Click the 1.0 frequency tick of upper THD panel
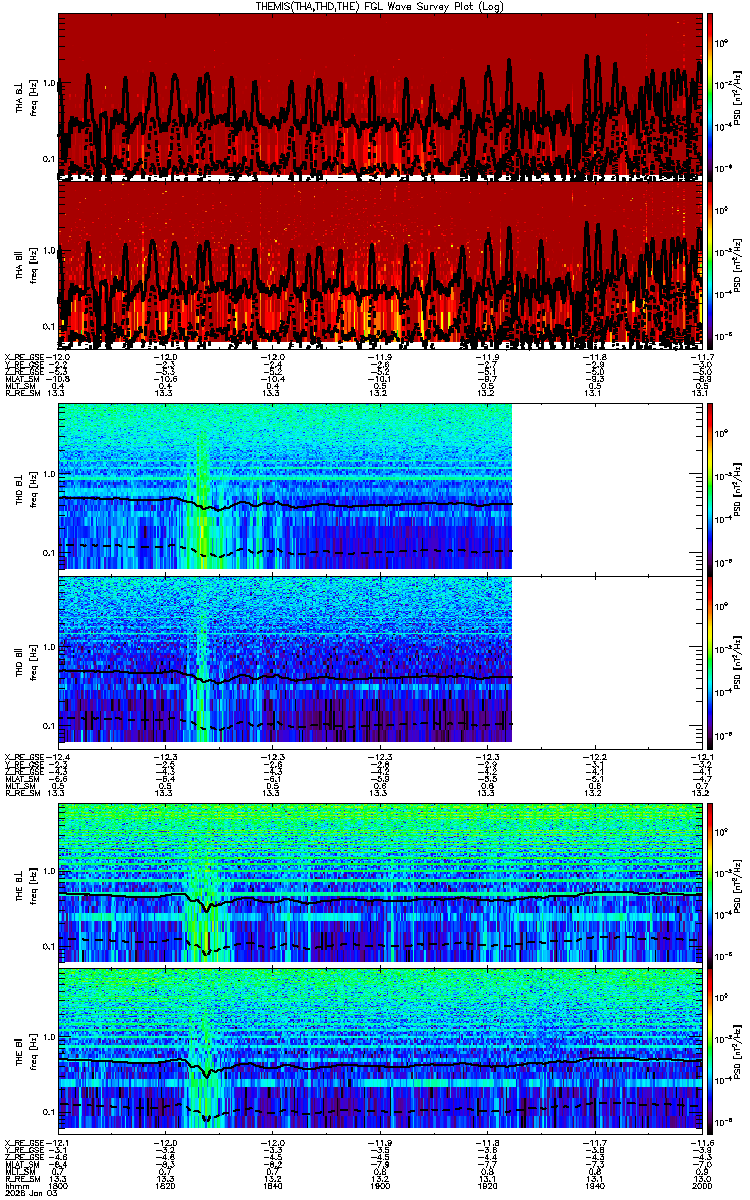The width and height of the screenshot is (750, 1200). point(50,476)
